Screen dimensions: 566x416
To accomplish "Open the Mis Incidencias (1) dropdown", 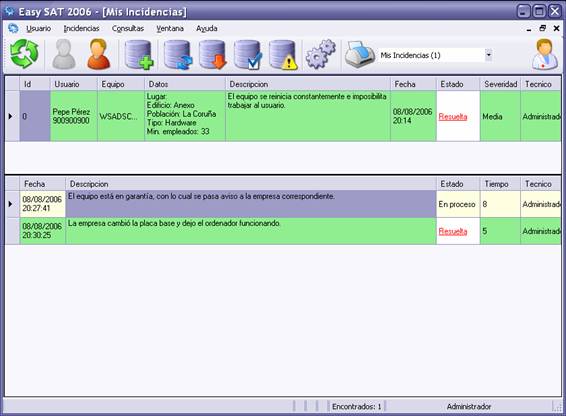I will coord(488,55).
